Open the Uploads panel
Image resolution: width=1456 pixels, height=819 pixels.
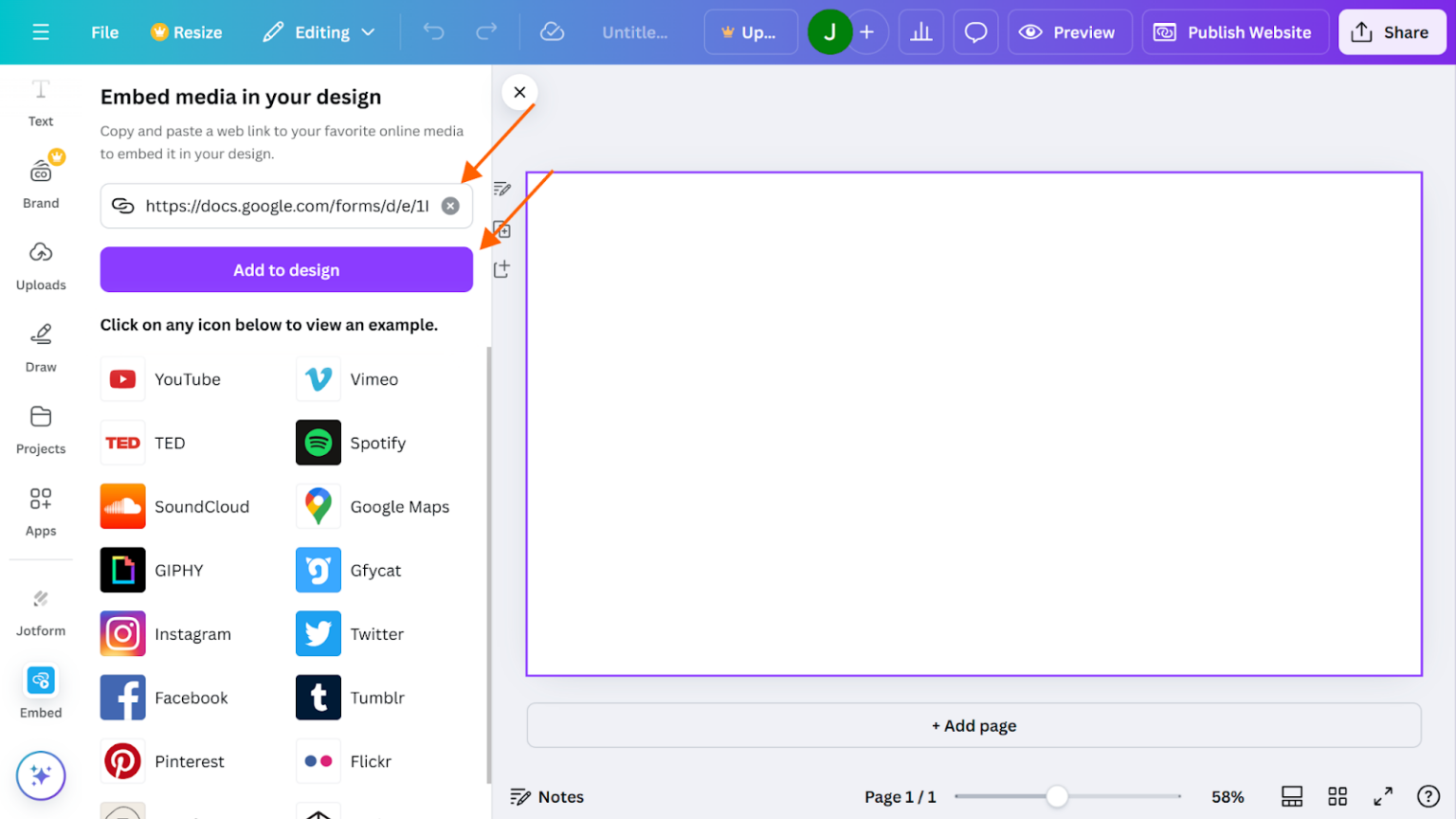(40, 264)
